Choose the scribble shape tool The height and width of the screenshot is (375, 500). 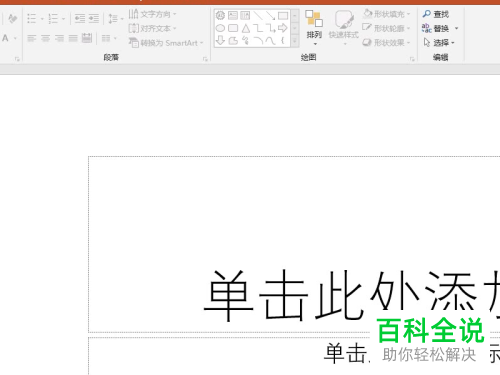[245, 41]
